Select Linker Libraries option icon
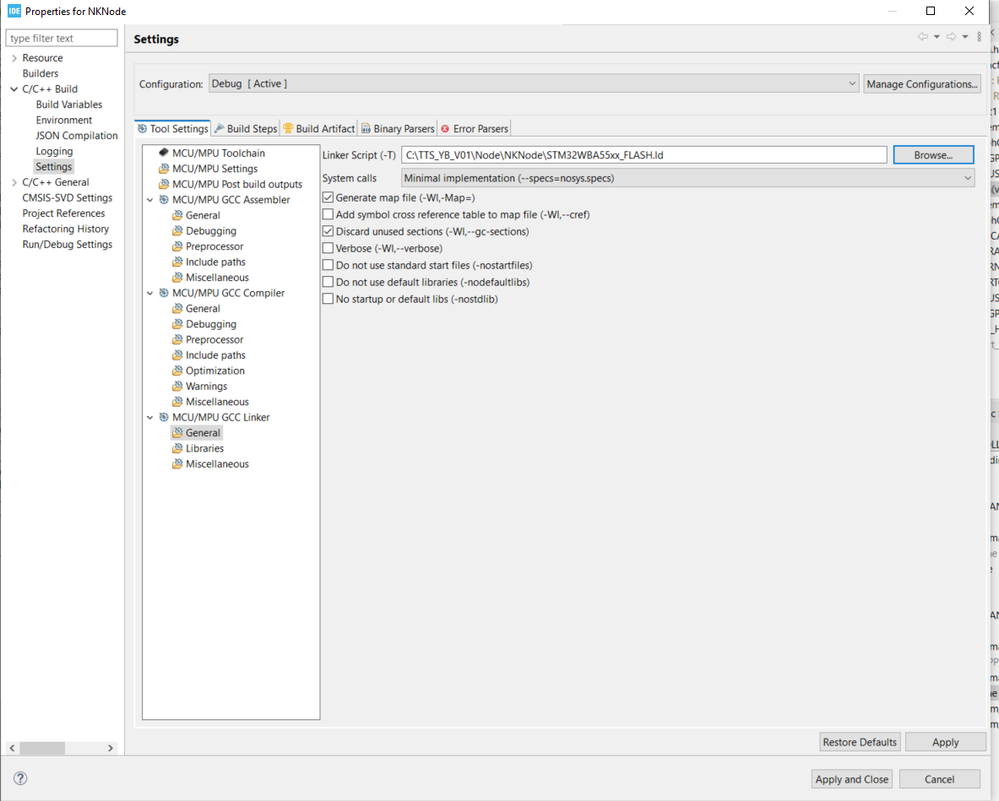This screenshot has width=999, height=801. coord(178,449)
